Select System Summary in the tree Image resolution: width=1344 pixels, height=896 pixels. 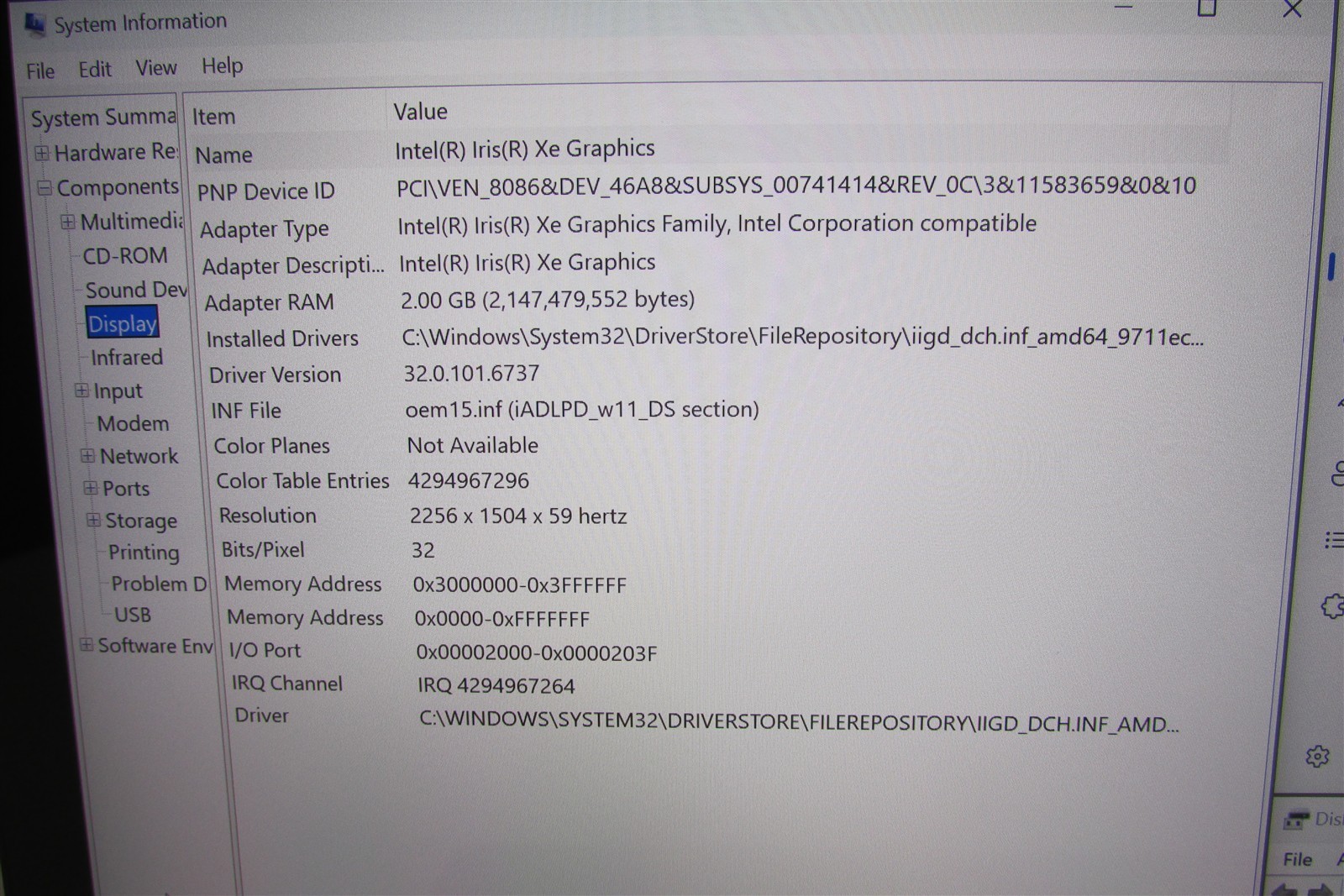[x=103, y=118]
